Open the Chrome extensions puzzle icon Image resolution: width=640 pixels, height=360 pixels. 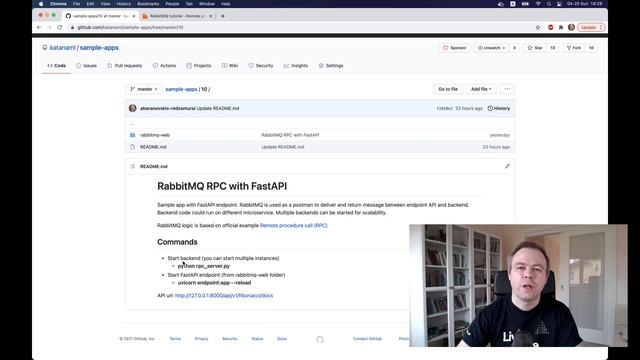pos(561,27)
